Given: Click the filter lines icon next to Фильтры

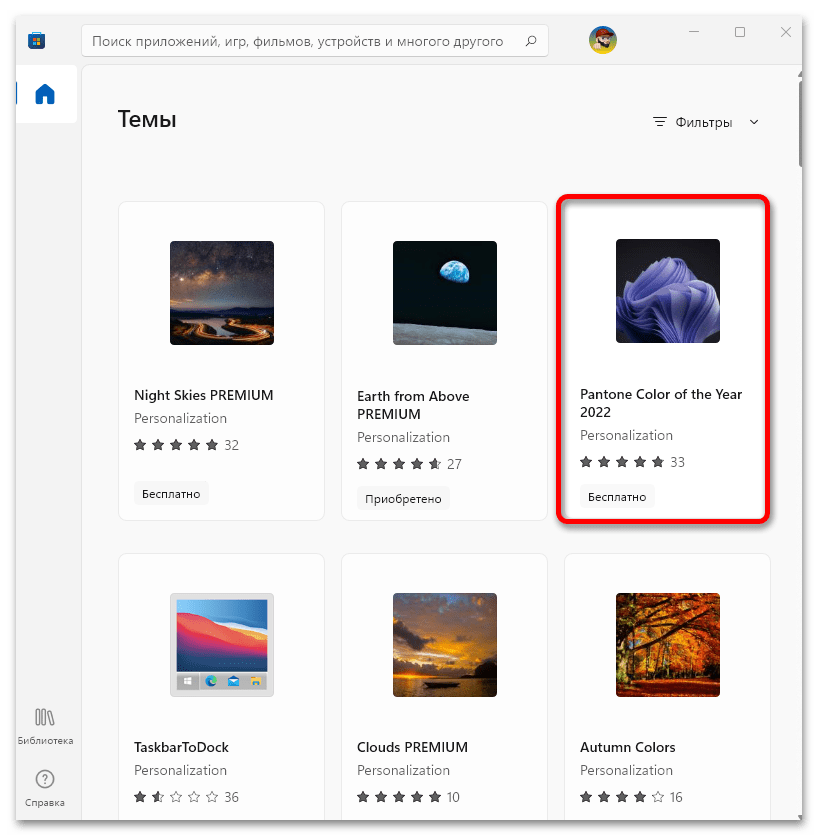Looking at the screenshot, I should 660,122.
